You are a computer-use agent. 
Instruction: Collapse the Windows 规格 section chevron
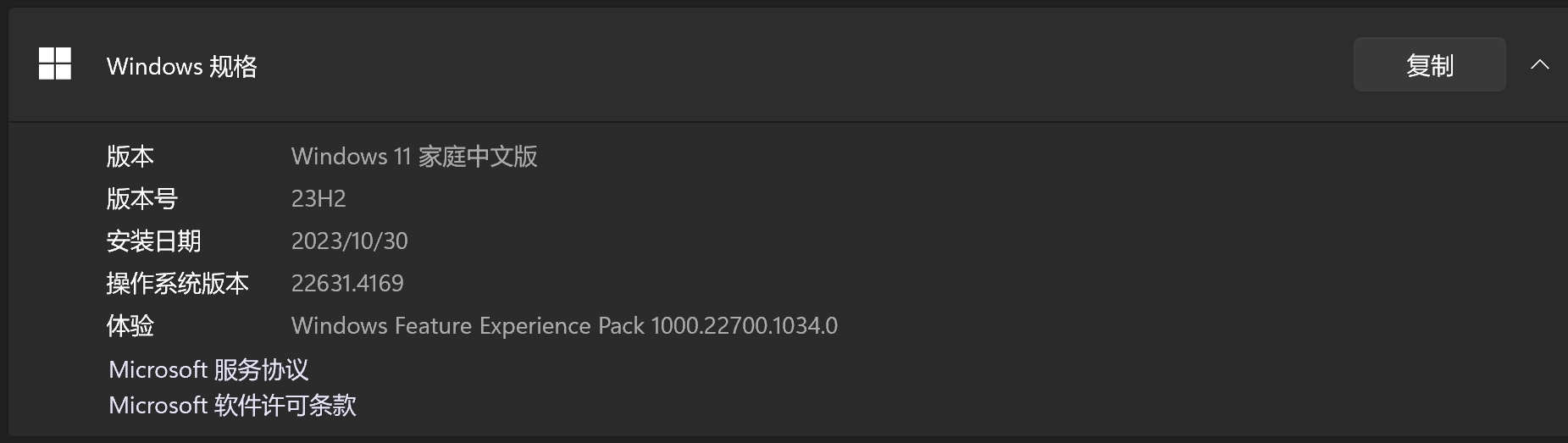[1540, 64]
